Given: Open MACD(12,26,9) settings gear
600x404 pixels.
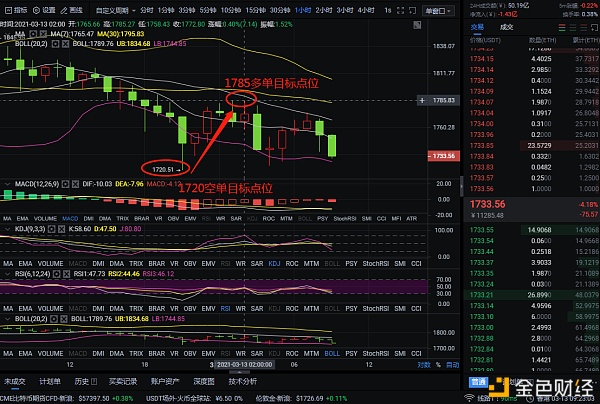Looking at the screenshot, I should (x=65, y=184).
